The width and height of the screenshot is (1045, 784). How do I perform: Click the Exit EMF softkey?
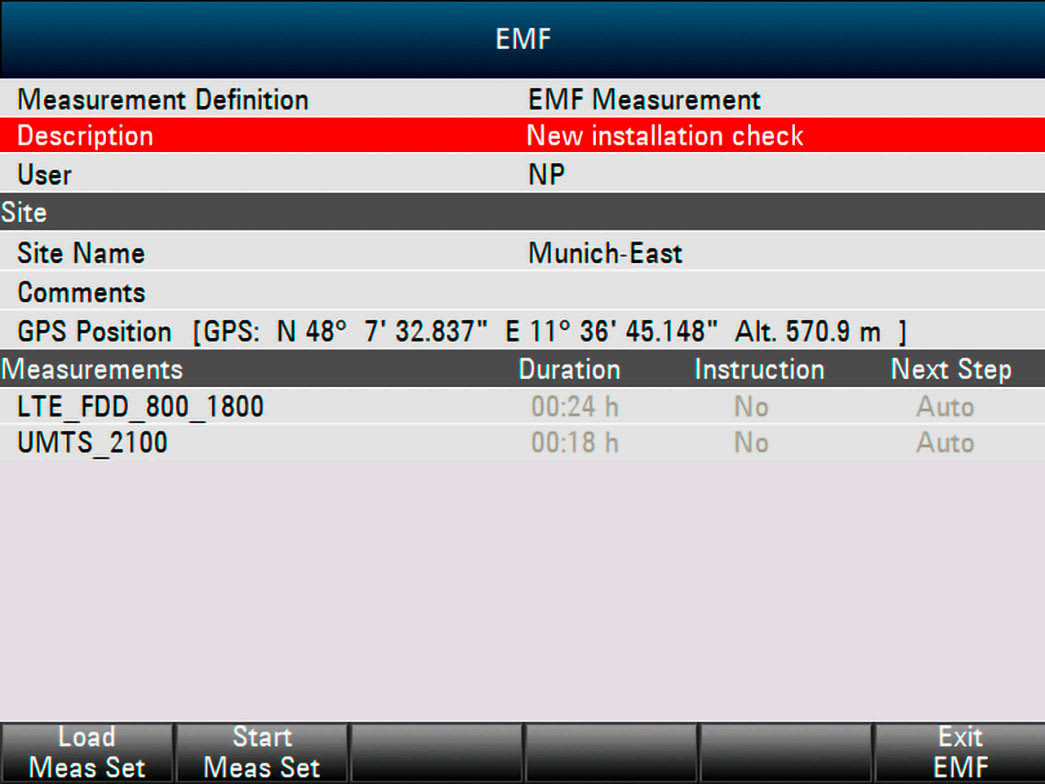(x=960, y=753)
